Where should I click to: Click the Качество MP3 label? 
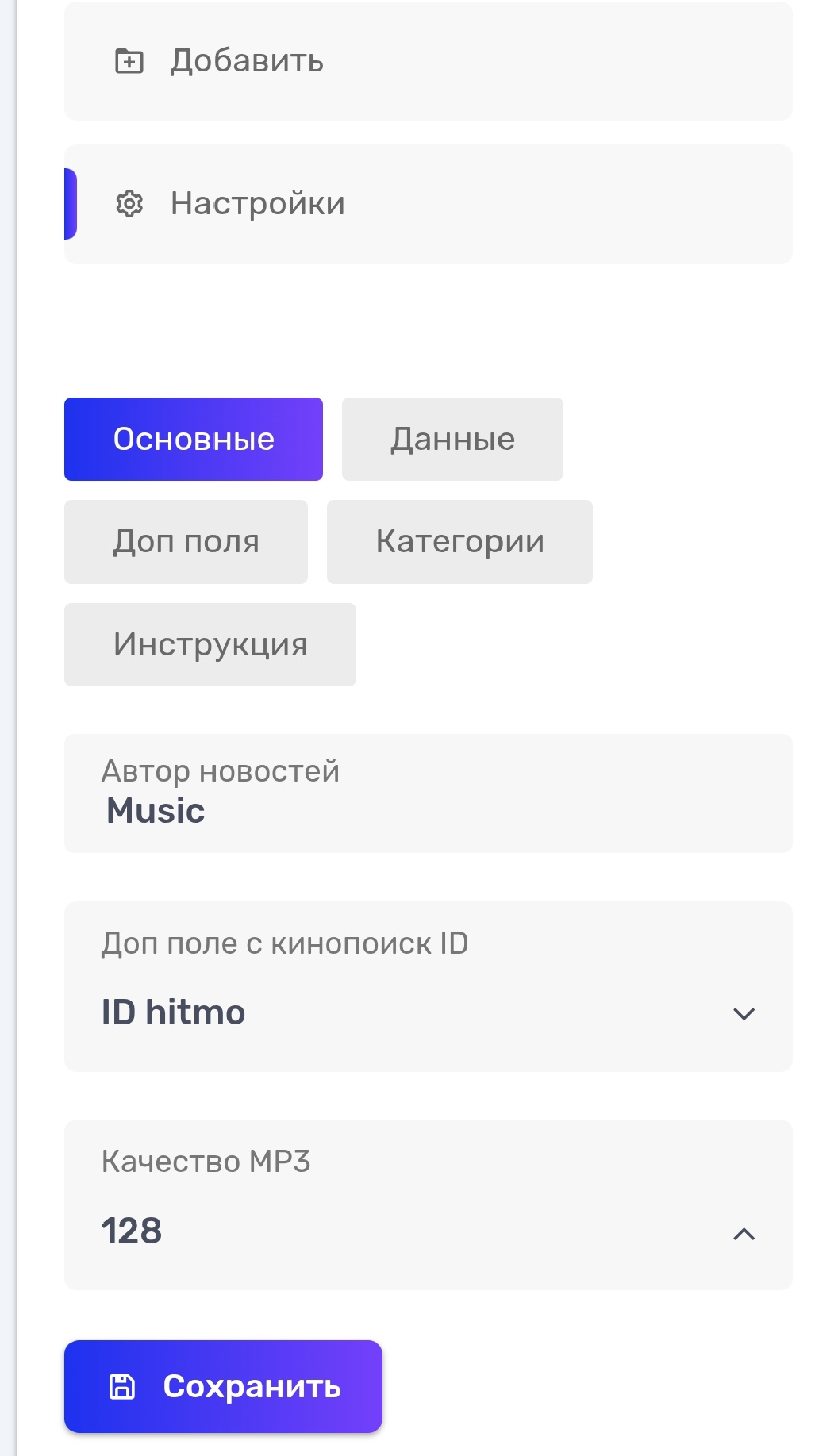206,1162
